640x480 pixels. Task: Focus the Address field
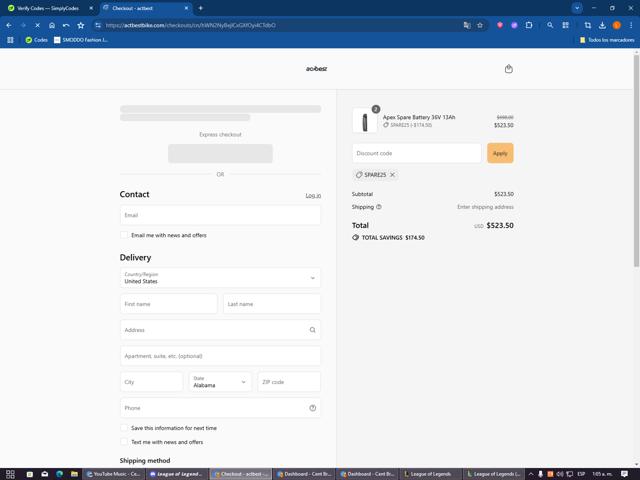[220, 330]
